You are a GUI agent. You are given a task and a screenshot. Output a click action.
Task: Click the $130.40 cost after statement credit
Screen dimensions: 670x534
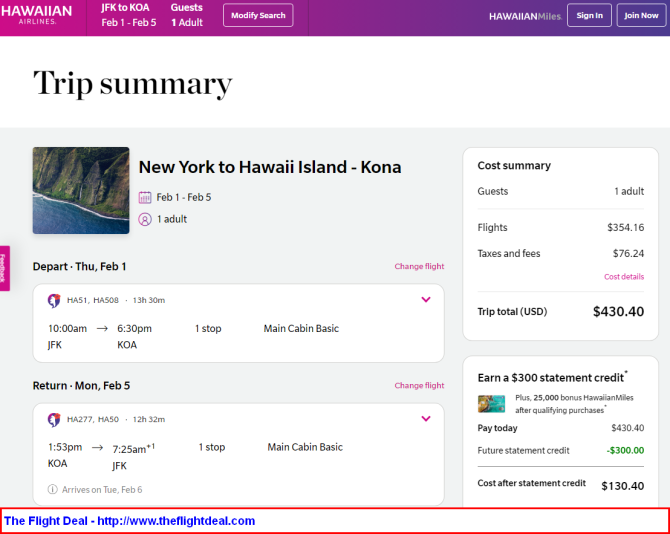pyautogui.click(x=623, y=486)
